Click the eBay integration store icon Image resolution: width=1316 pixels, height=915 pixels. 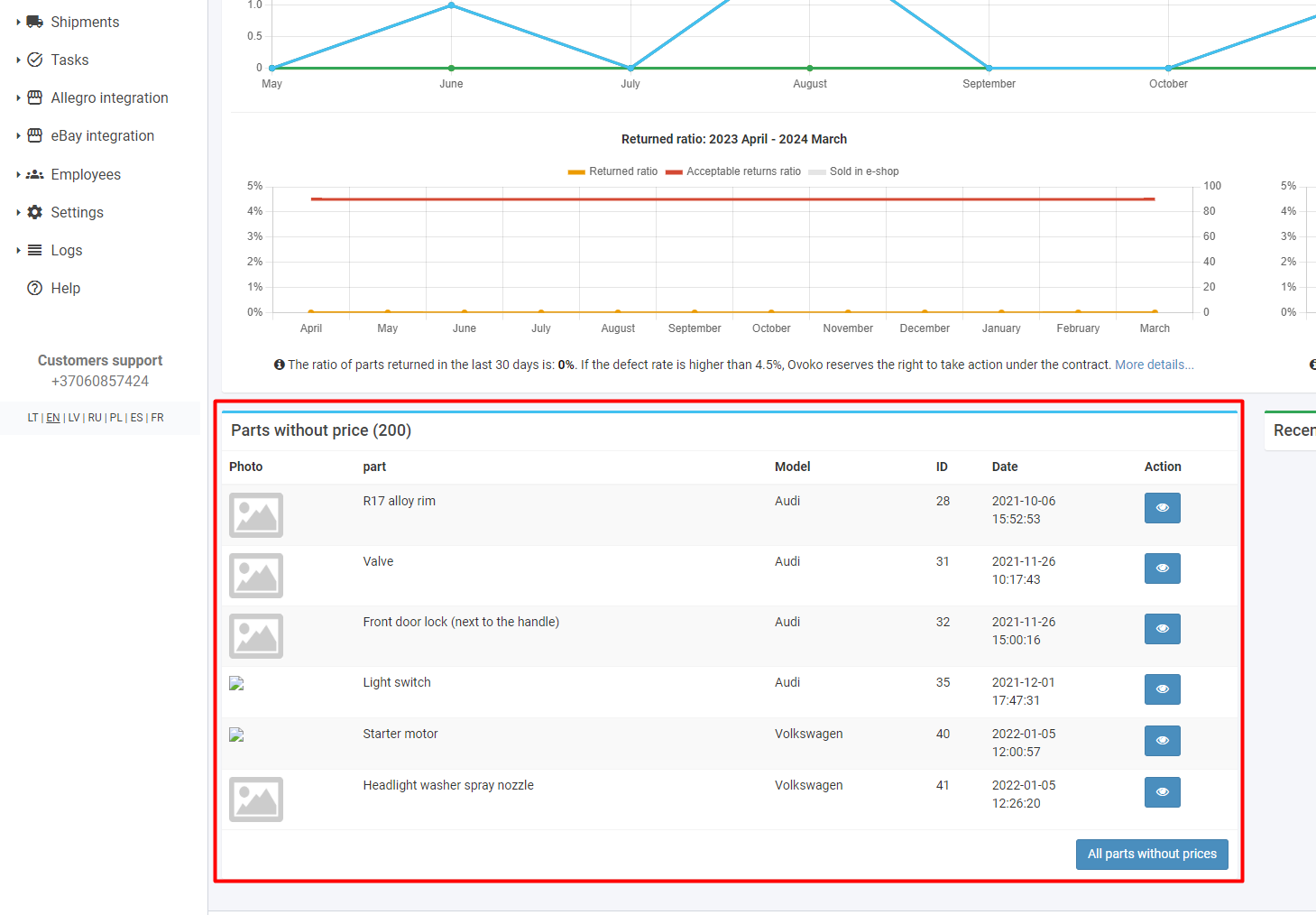(35, 135)
